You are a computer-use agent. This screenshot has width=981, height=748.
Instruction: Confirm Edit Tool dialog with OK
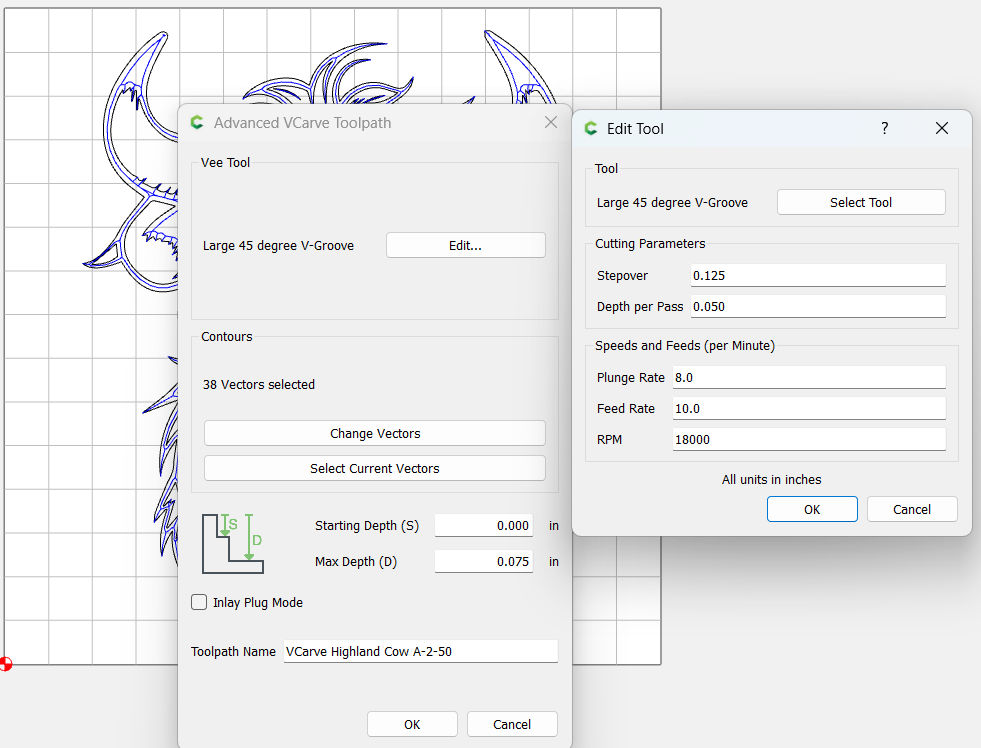tap(812, 509)
